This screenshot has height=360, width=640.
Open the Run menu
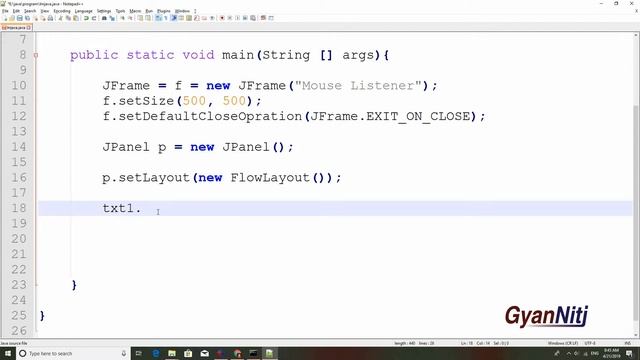coord(149,11)
